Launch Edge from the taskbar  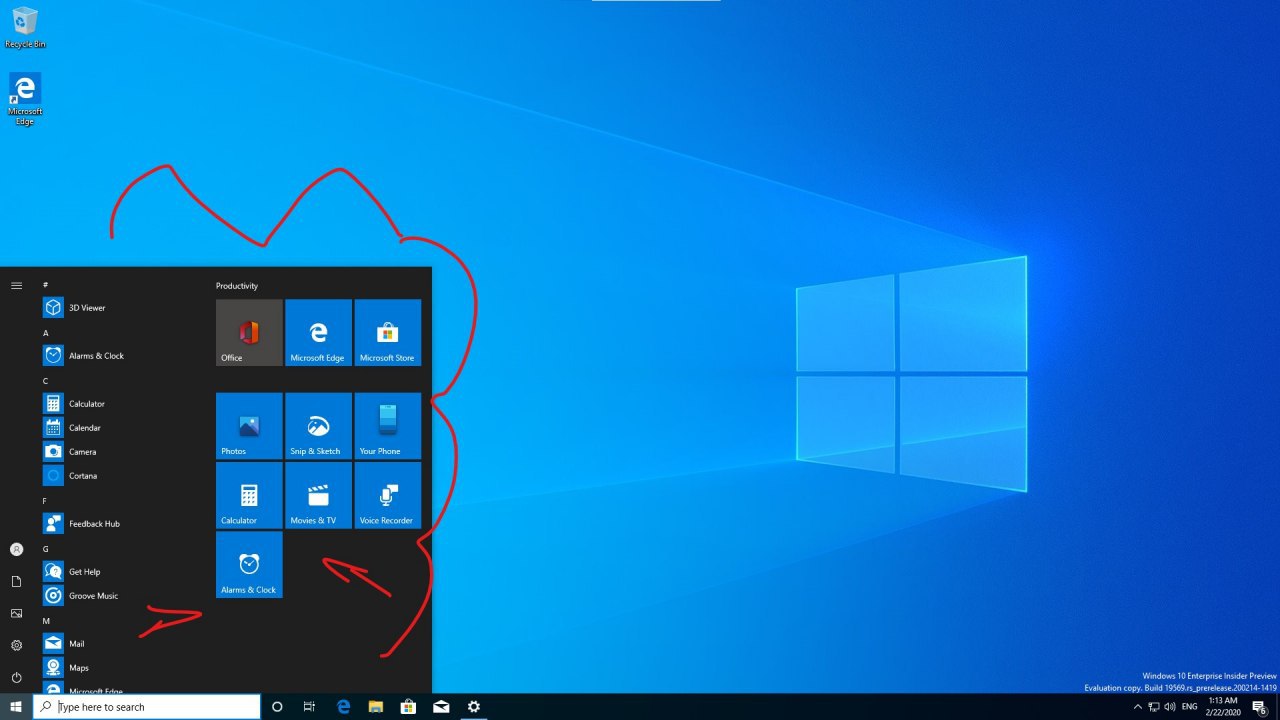[343, 707]
